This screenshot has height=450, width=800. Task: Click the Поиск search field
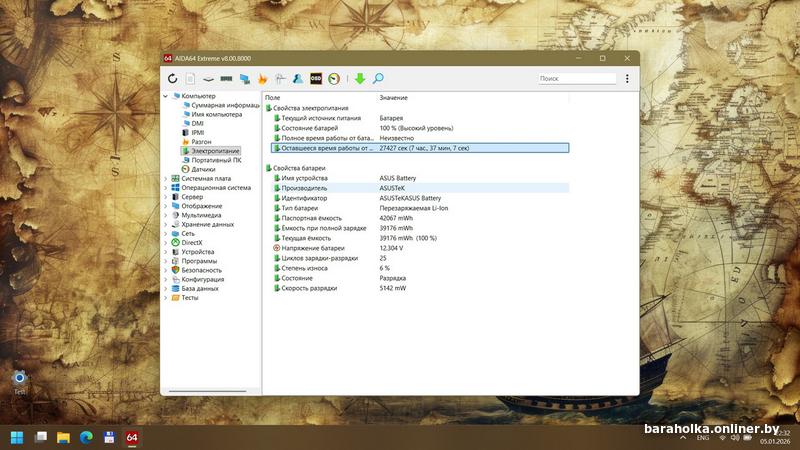tap(576, 78)
